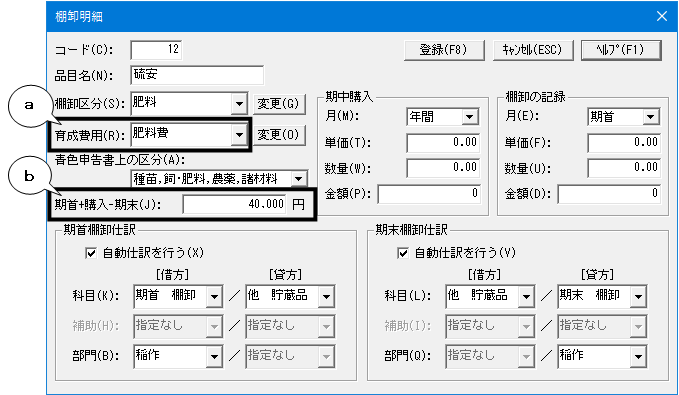Open help with ﾍﾙﾌﾟ(F1) button
The width and height of the screenshot is (679, 395).
point(621,50)
